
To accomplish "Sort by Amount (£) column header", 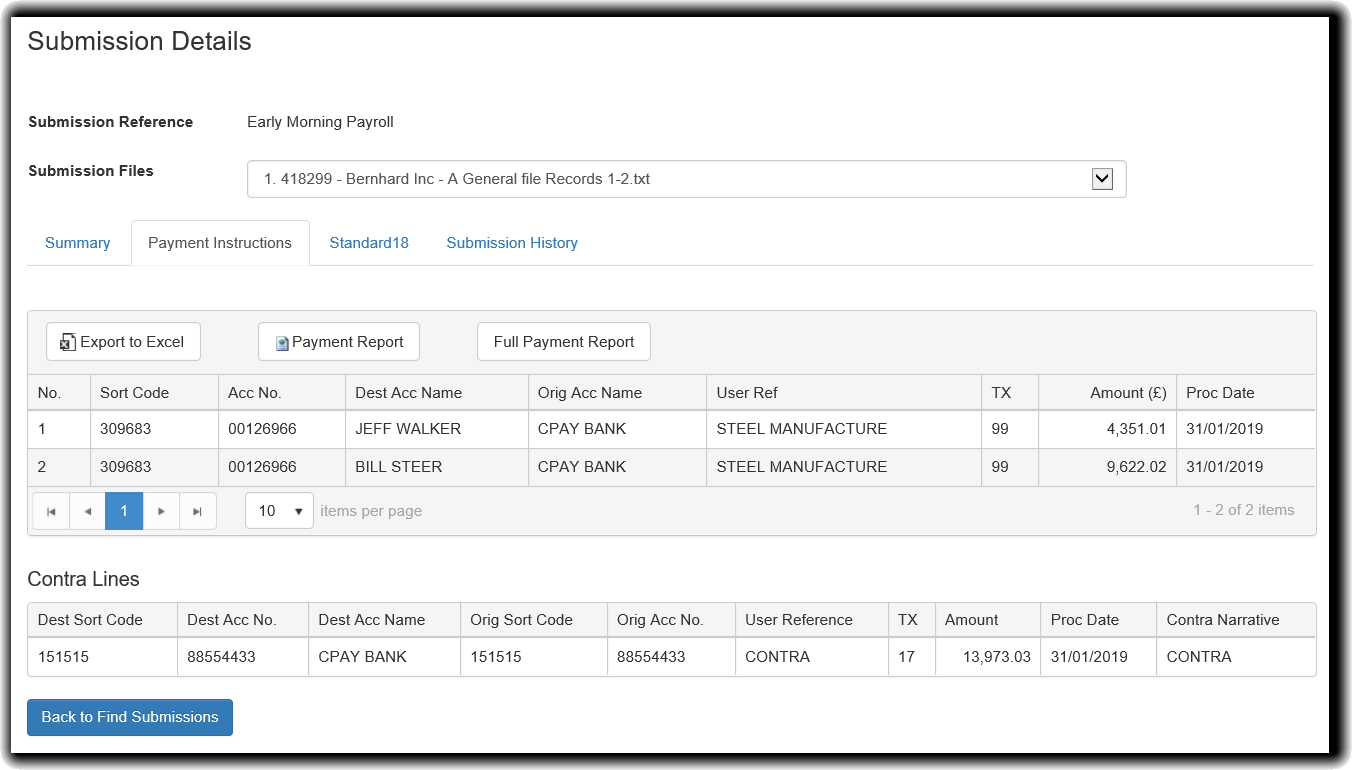I will pos(1128,393).
